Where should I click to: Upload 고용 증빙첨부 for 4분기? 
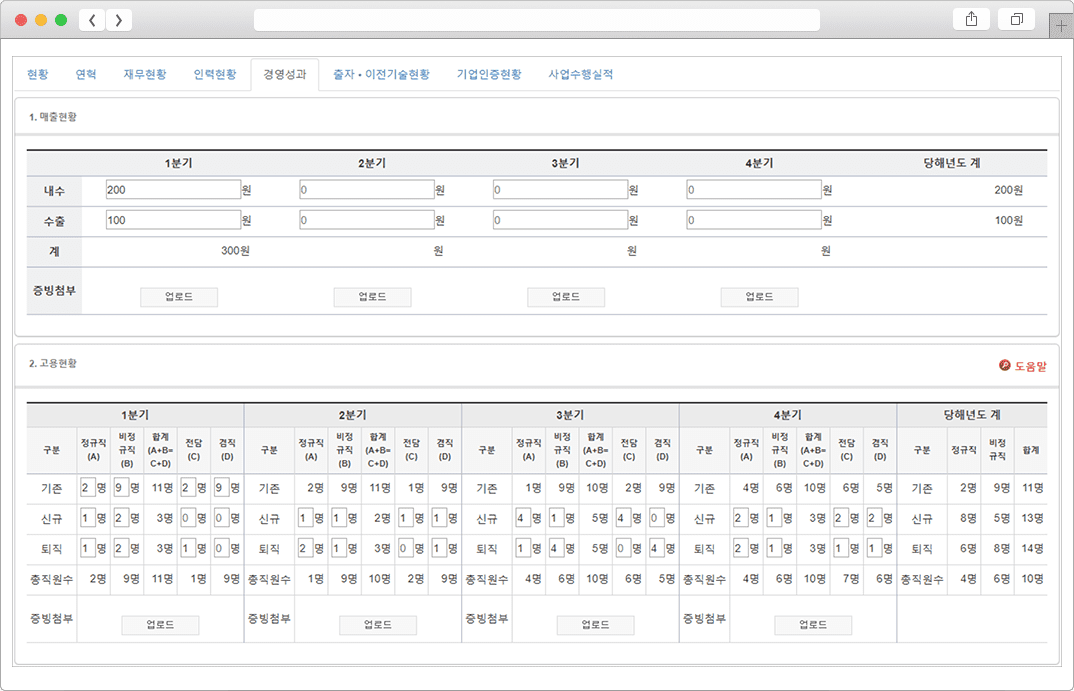pyautogui.click(x=813, y=625)
